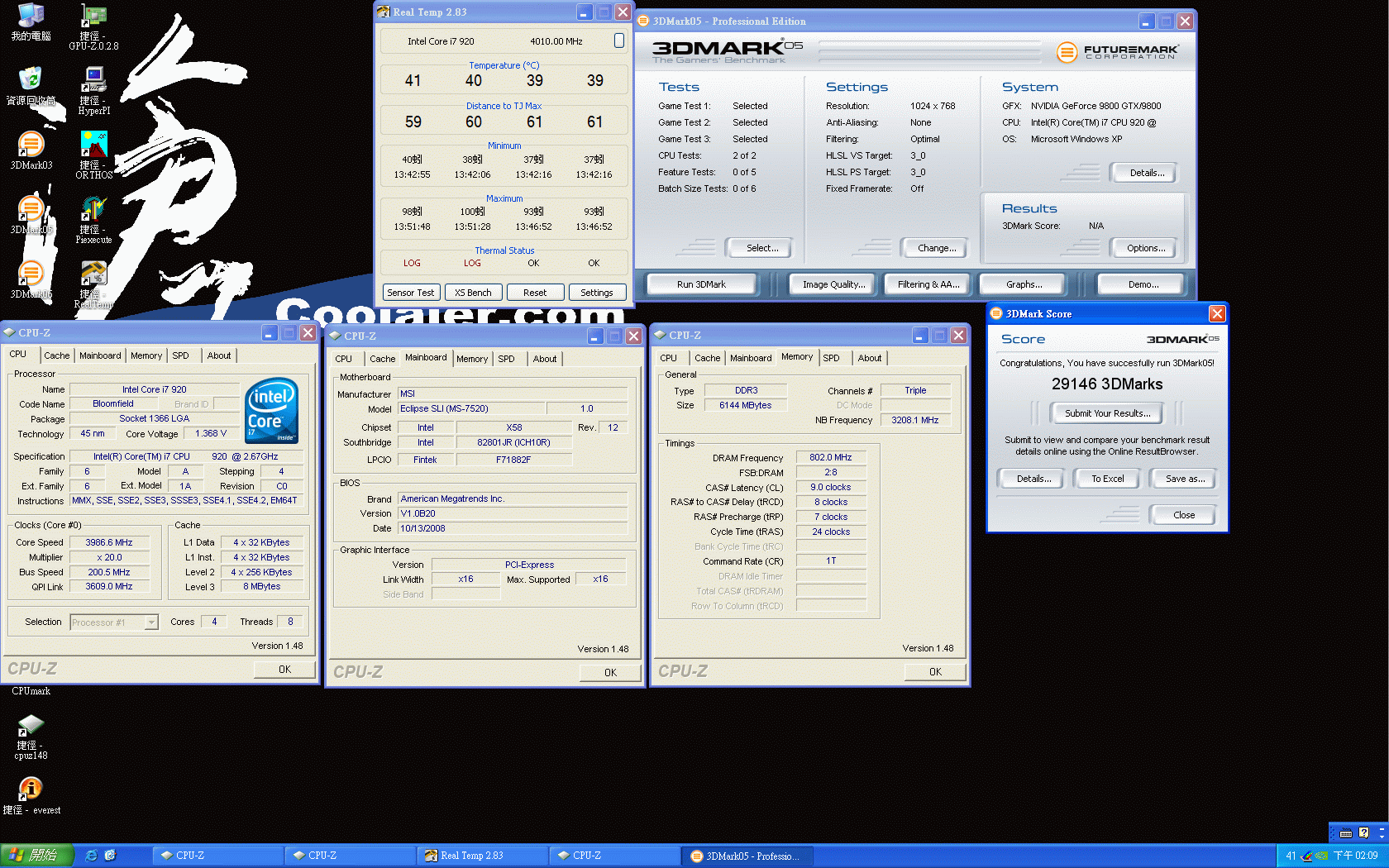
Task: Click Options... under 3DMark05 Results
Action: click(x=1146, y=248)
